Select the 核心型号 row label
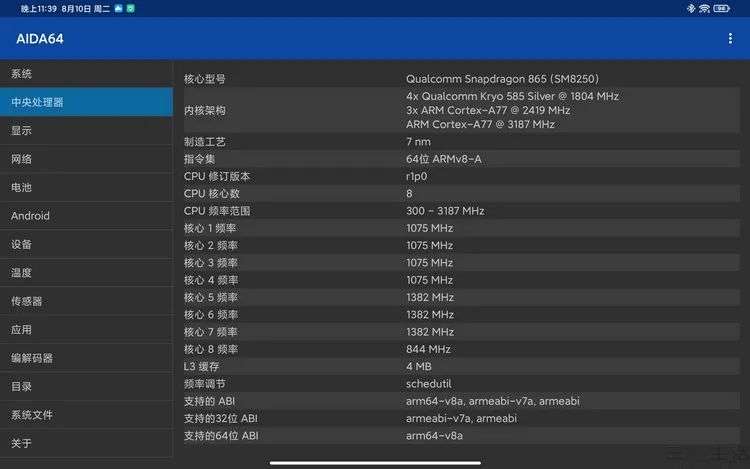The width and height of the screenshot is (750, 469). click(204, 79)
